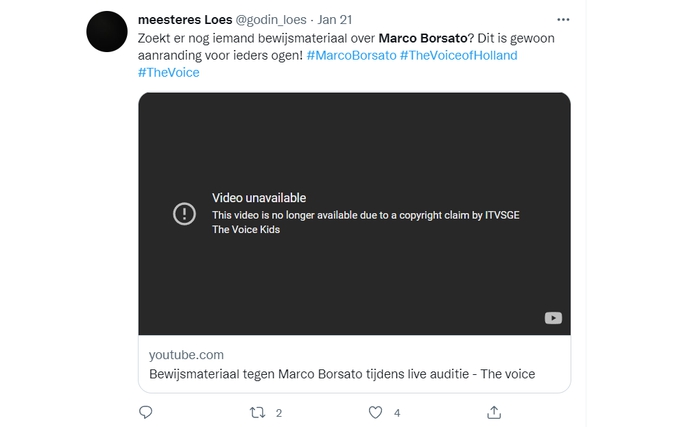Image resolution: width=692 pixels, height=427 pixels.
Task: Open the @godin_loes handle
Action: coord(271,20)
